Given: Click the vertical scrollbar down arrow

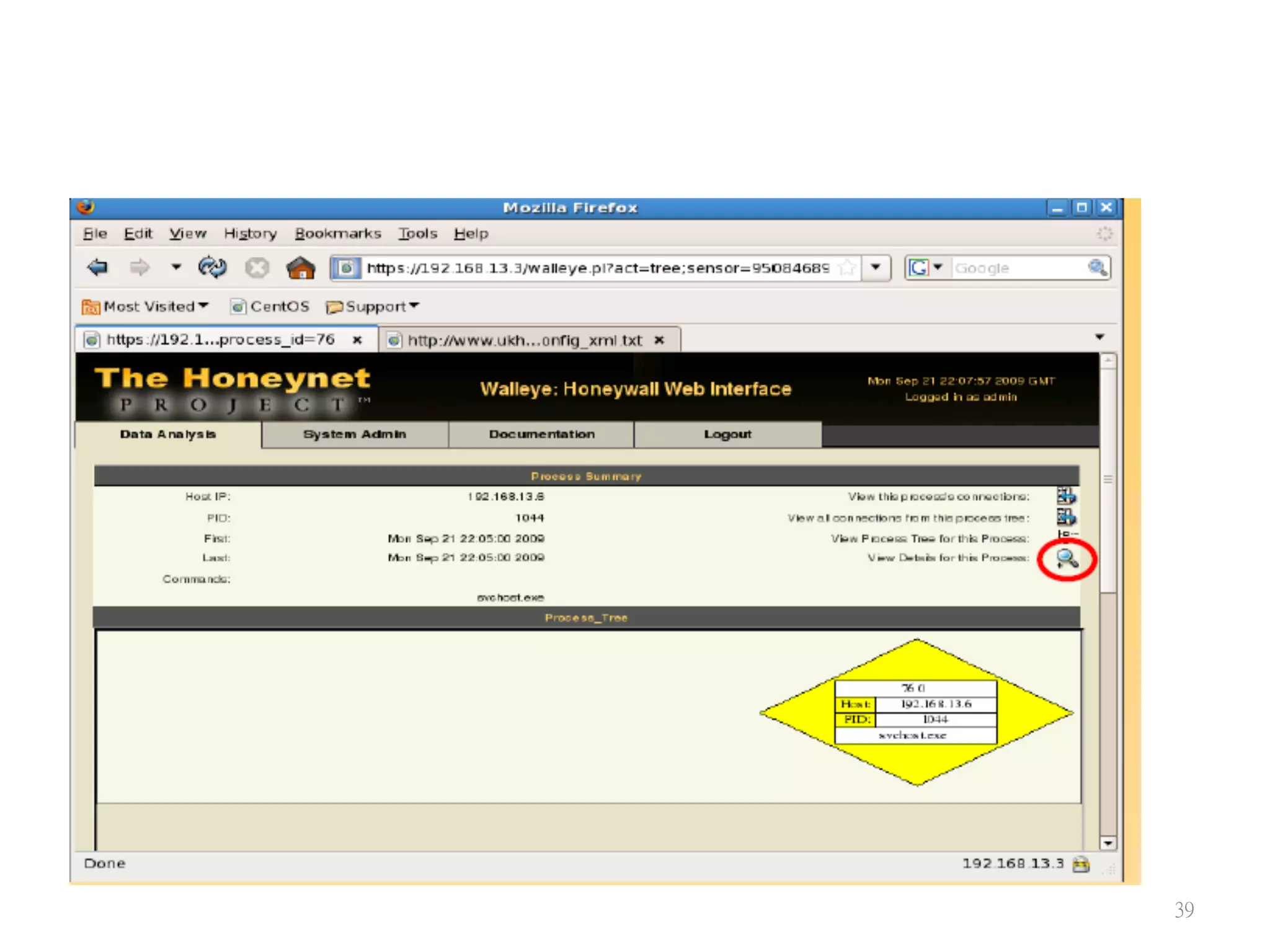Looking at the screenshot, I should (x=1108, y=843).
